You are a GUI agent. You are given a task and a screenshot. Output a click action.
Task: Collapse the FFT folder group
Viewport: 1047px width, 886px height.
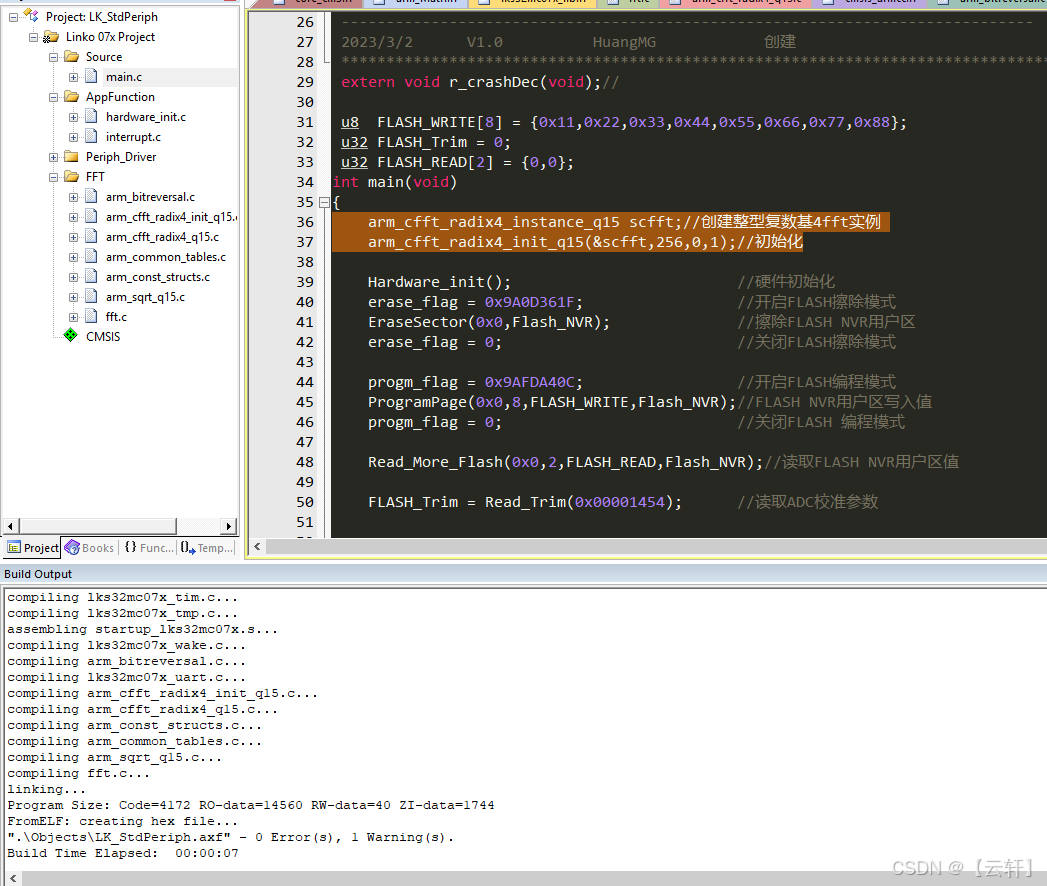[x=53, y=178]
